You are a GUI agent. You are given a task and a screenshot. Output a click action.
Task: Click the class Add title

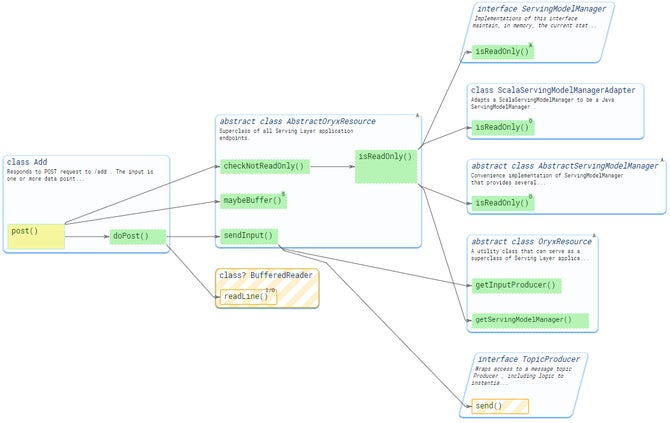click(27, 162)
